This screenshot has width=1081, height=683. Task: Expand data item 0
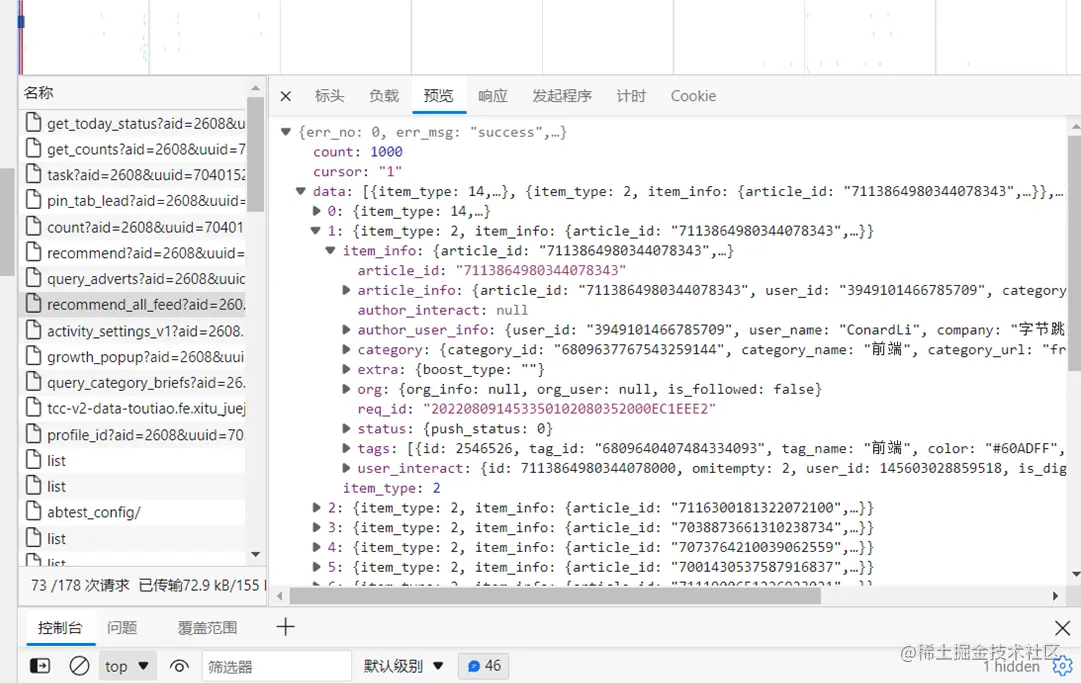point(316,211)
